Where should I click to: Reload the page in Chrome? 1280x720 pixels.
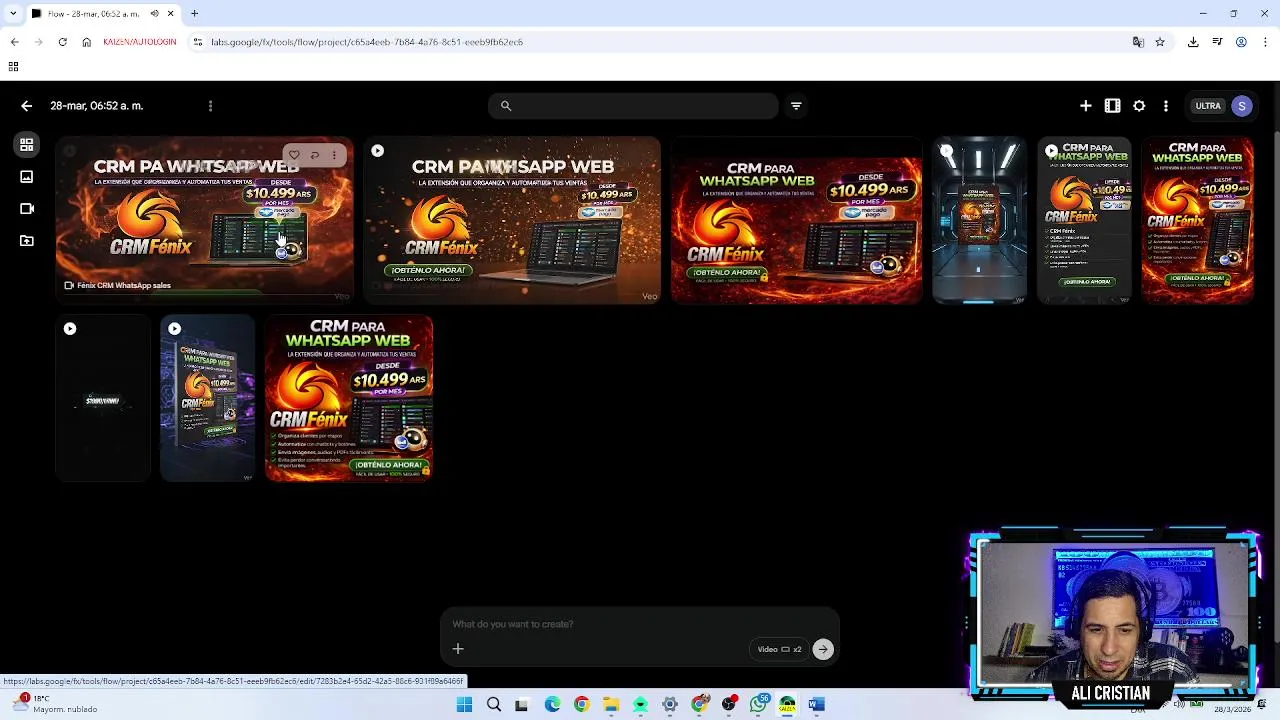(x=62, y=42)
